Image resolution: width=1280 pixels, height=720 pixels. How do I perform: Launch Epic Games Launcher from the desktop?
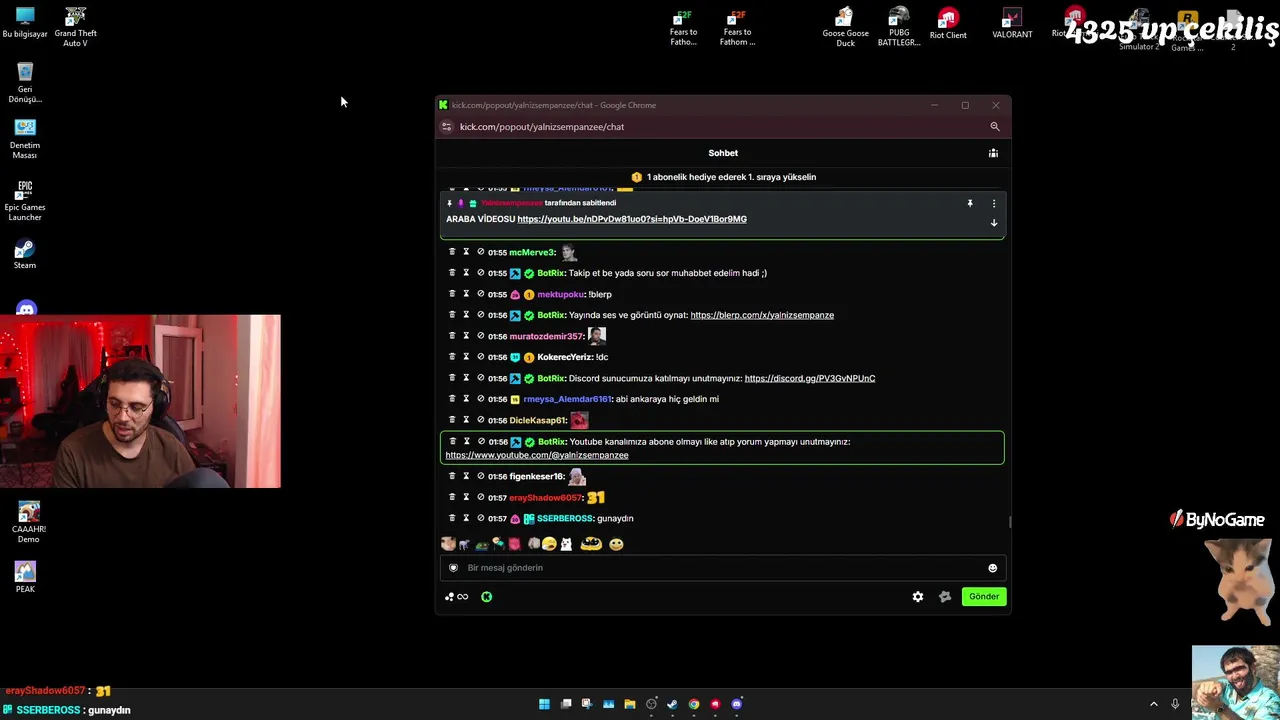(25, 201)
